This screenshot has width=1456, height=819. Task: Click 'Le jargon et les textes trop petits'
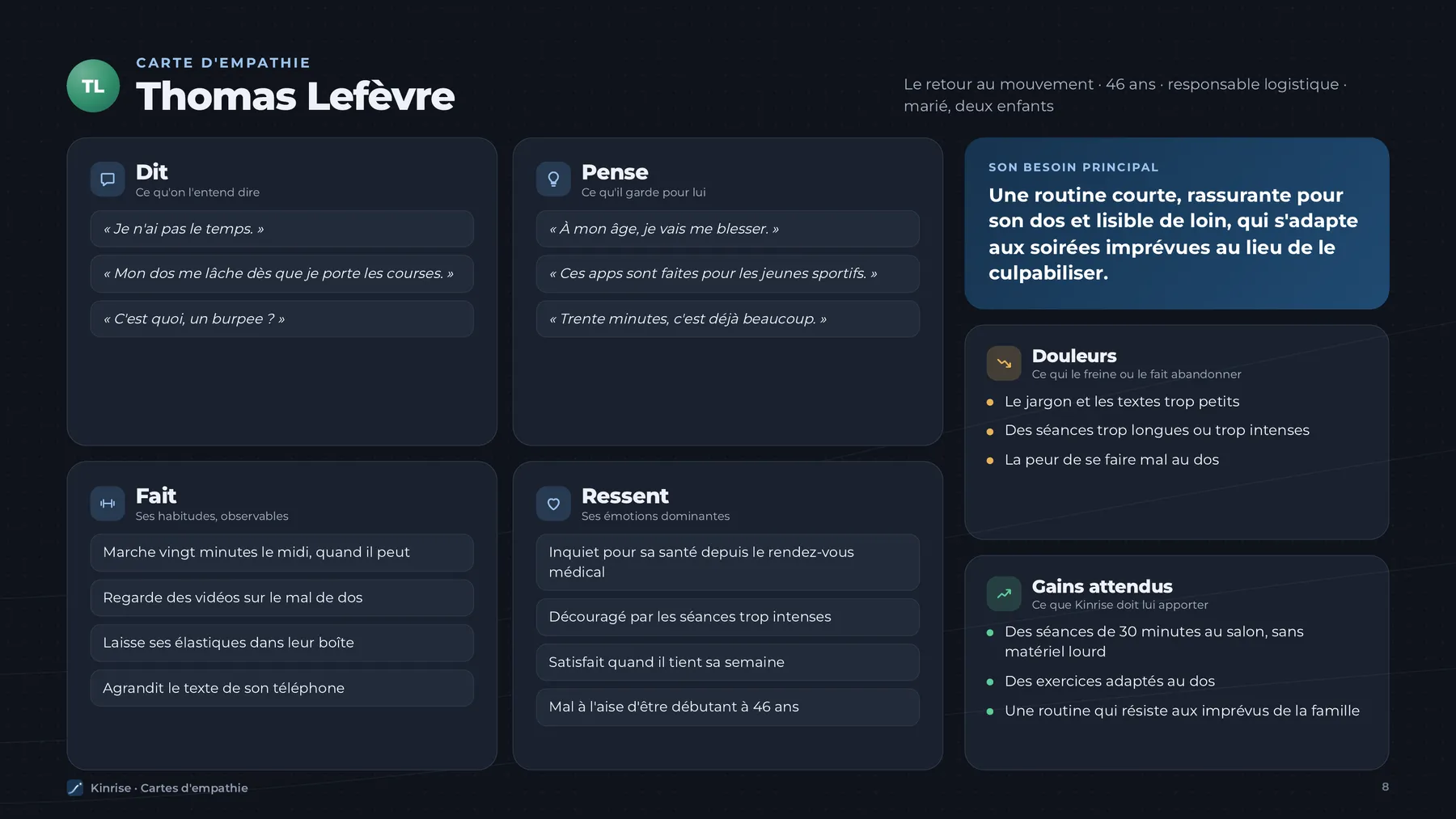click(1122, 402)
